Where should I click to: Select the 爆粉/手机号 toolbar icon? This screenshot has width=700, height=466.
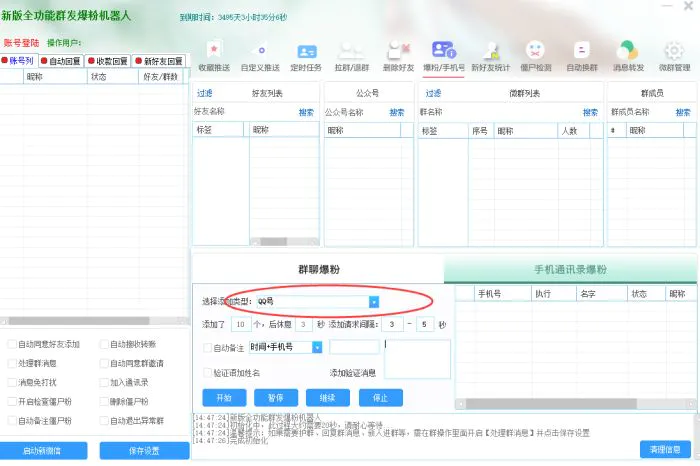pyautogui.click(x=444, y=56)
